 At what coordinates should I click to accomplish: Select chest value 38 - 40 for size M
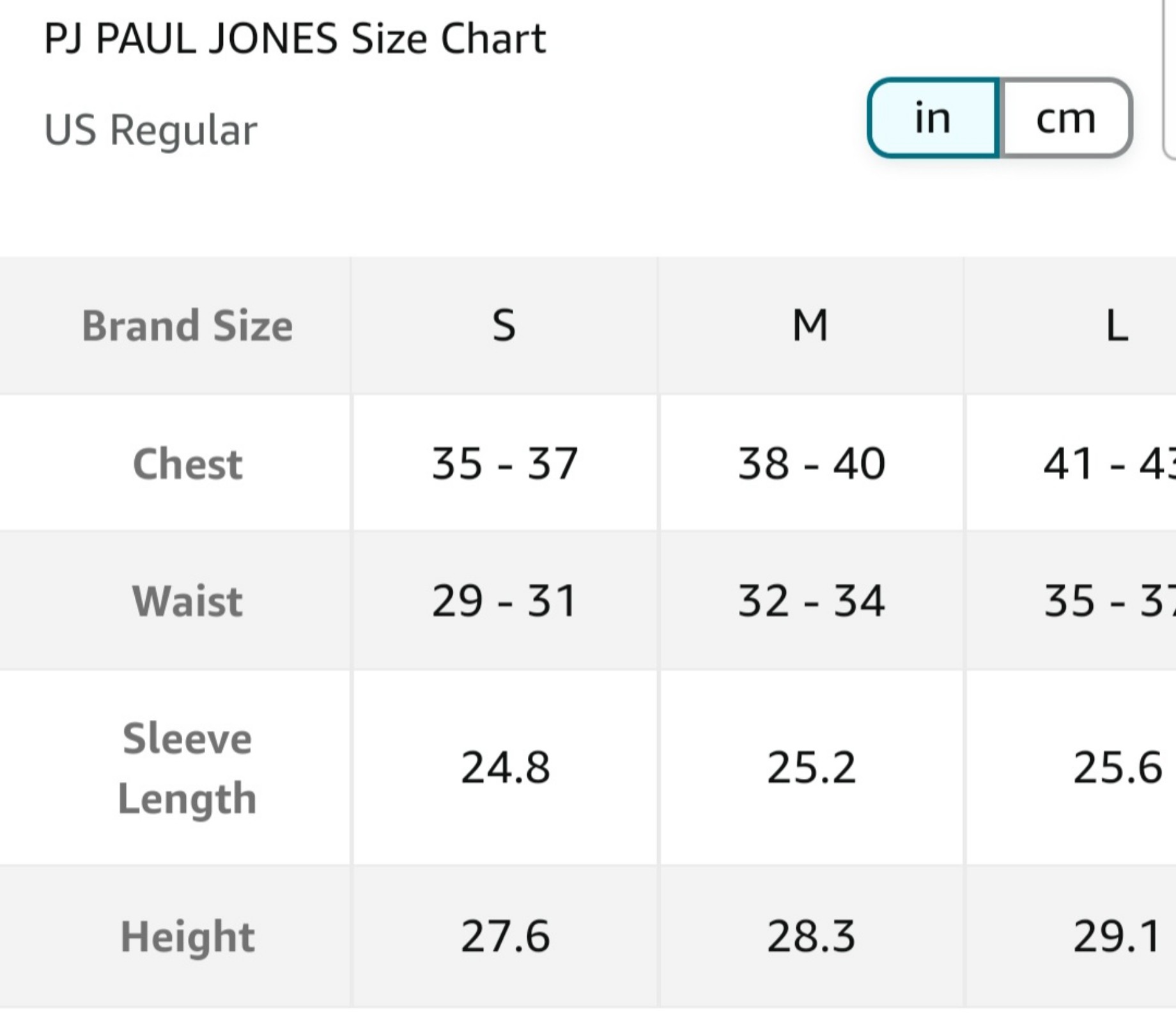coord(810,463)
